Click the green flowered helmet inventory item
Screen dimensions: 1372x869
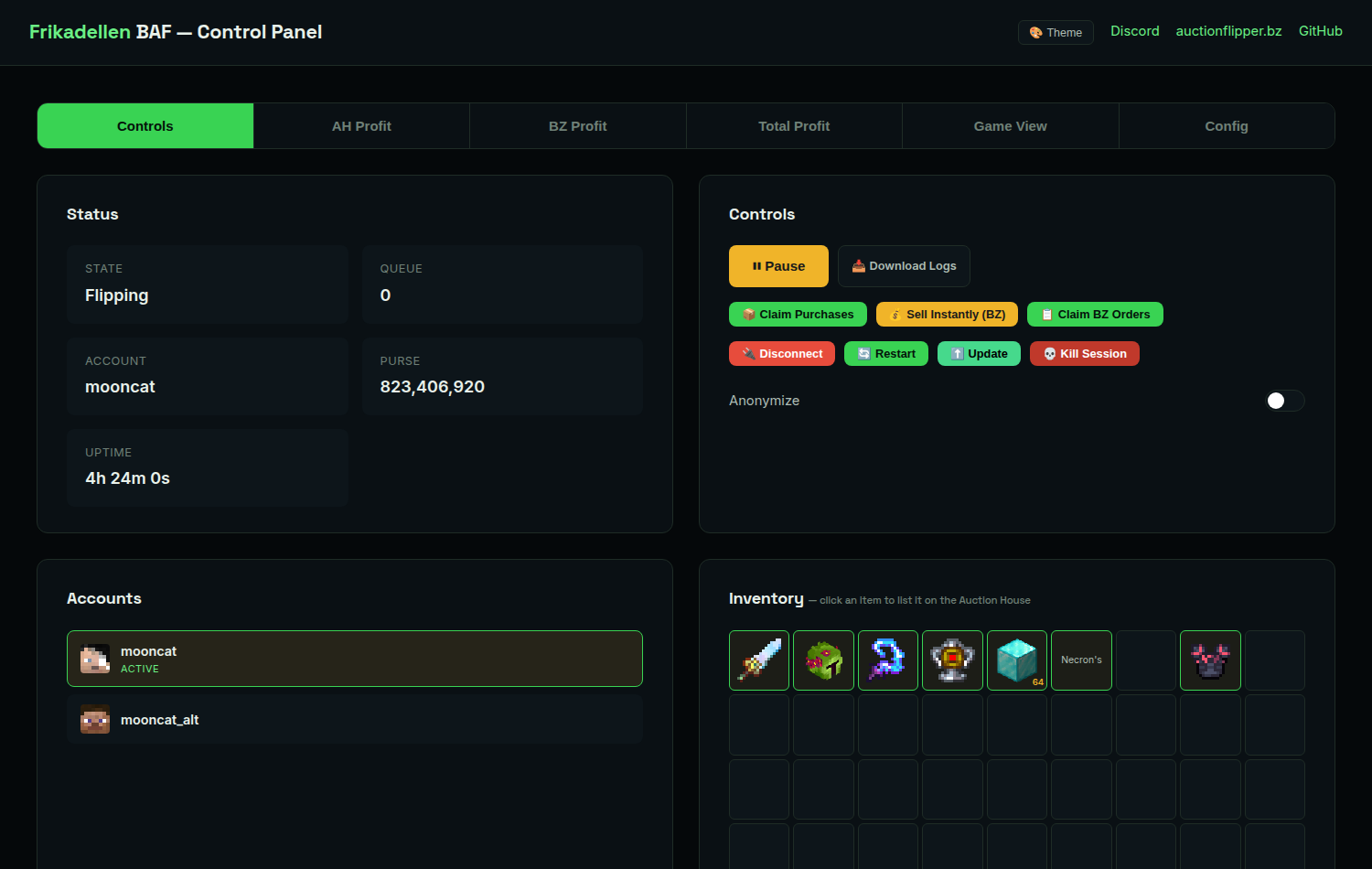pyautogui.click(x=823, y=660)
